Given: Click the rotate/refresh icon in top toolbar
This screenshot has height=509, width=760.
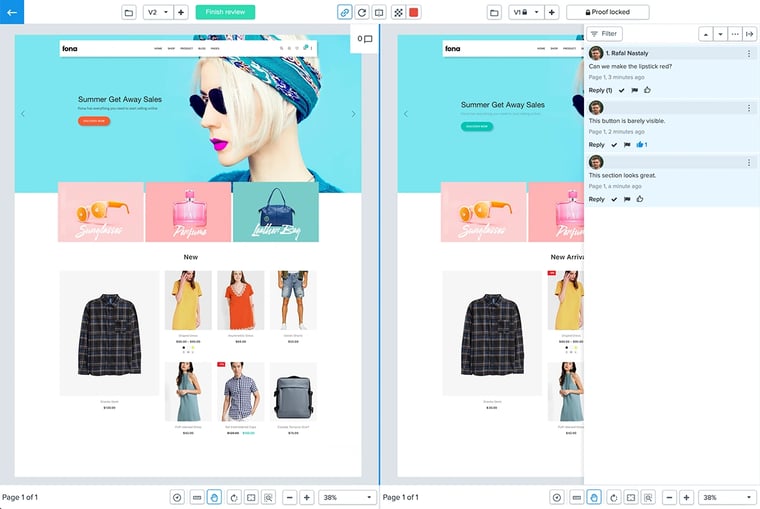Looking at the screenshot, I should pos(362,12).
